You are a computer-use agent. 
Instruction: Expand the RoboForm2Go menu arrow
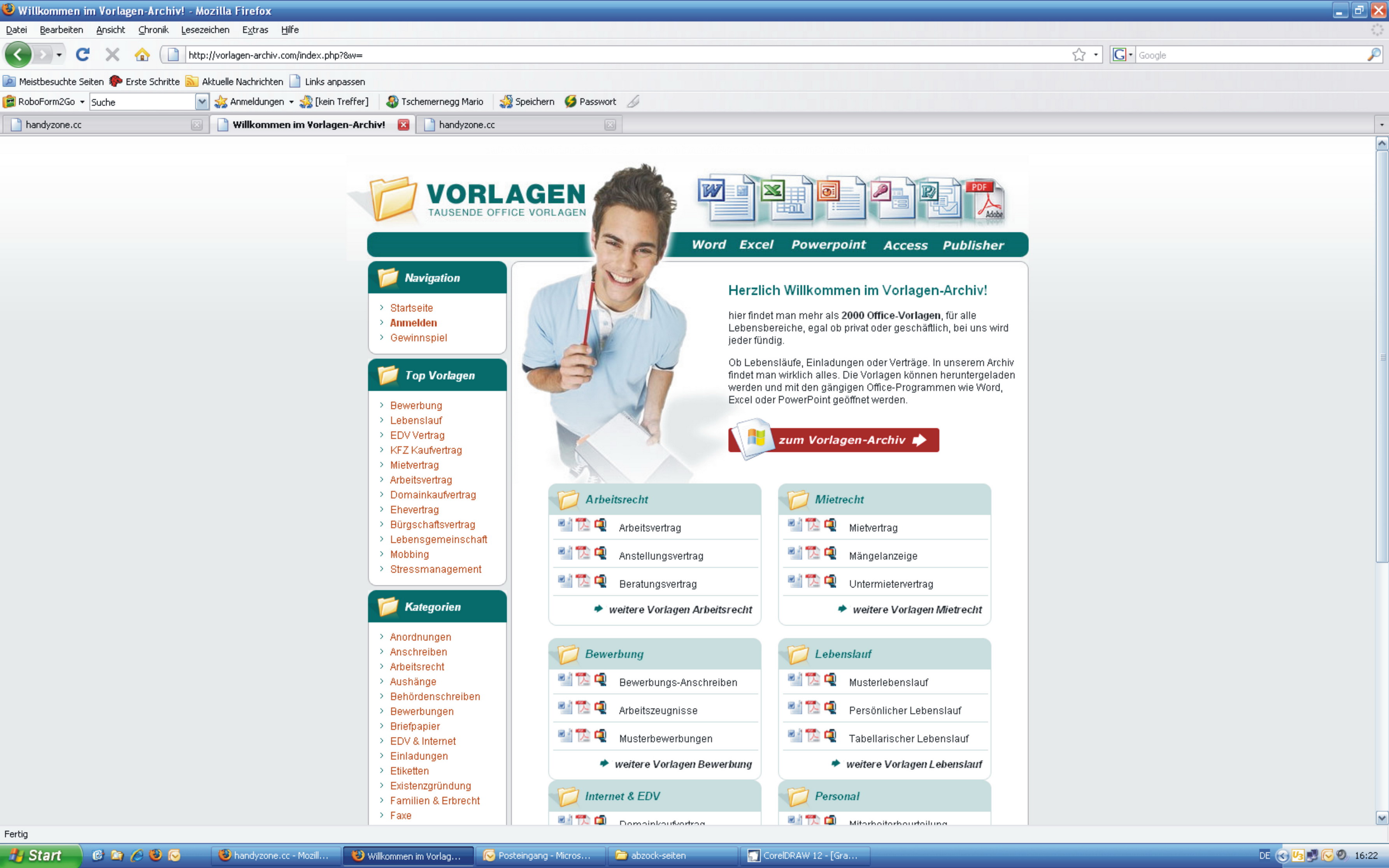tap(82, 102)
